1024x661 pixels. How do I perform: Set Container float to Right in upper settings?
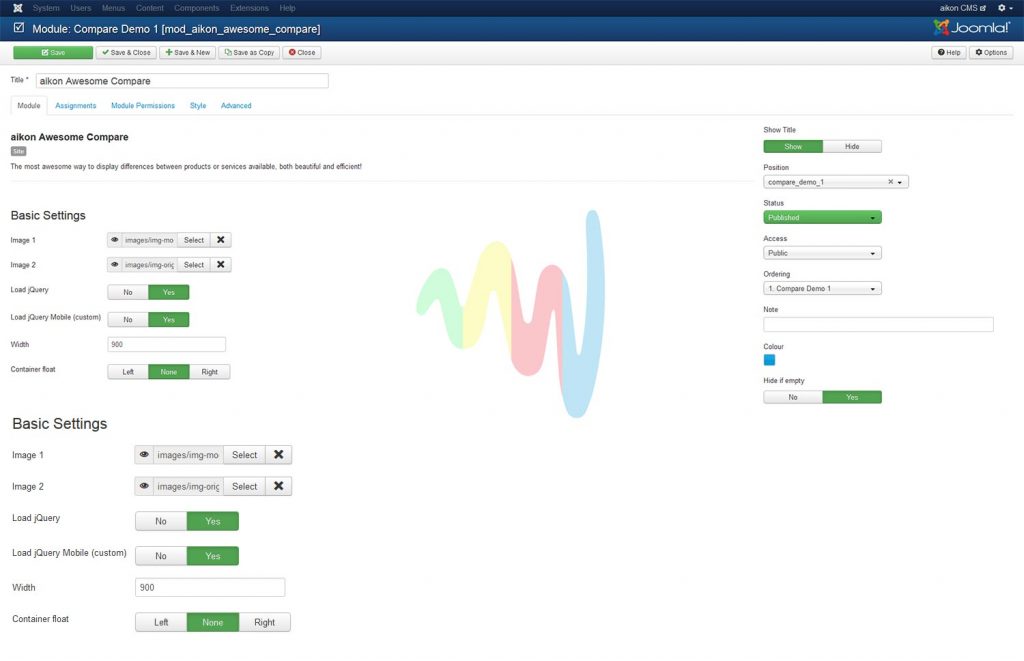click(210, 372)
